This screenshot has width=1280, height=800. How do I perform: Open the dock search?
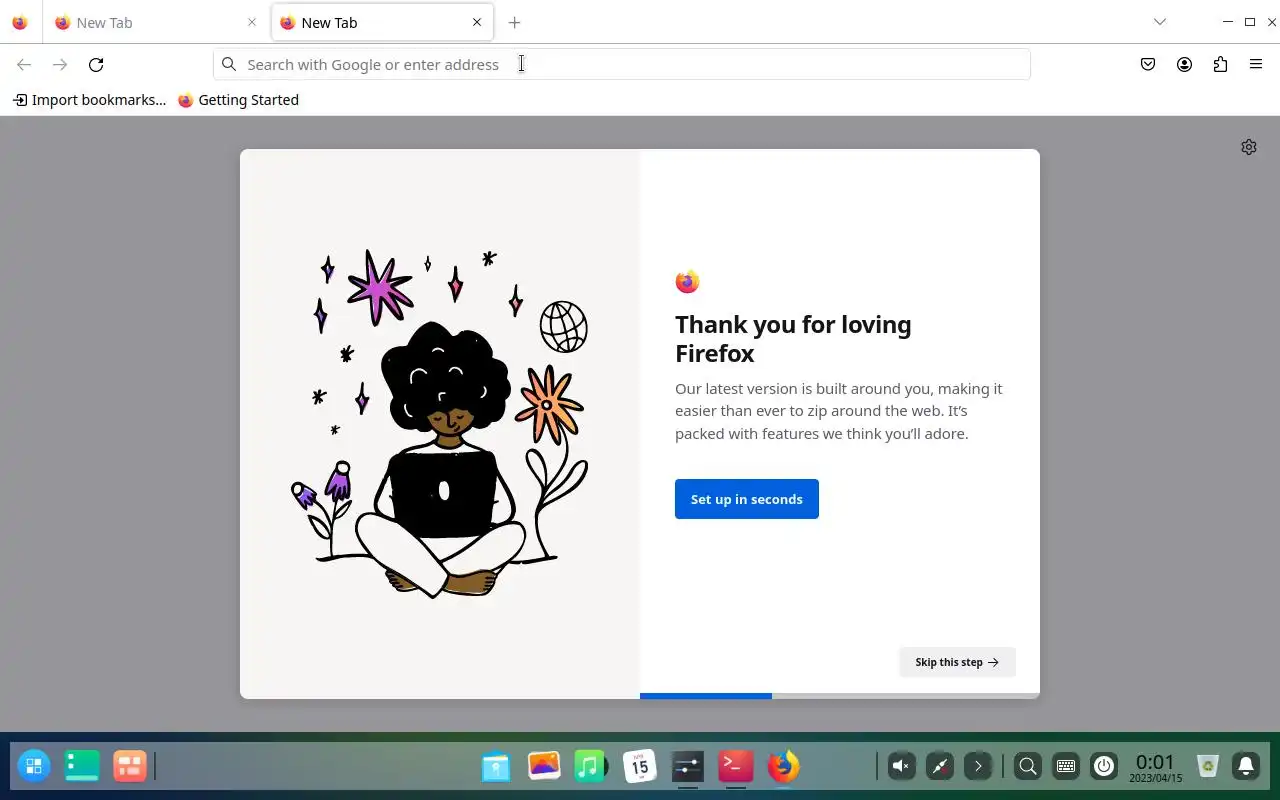[x=1027, y=767]
